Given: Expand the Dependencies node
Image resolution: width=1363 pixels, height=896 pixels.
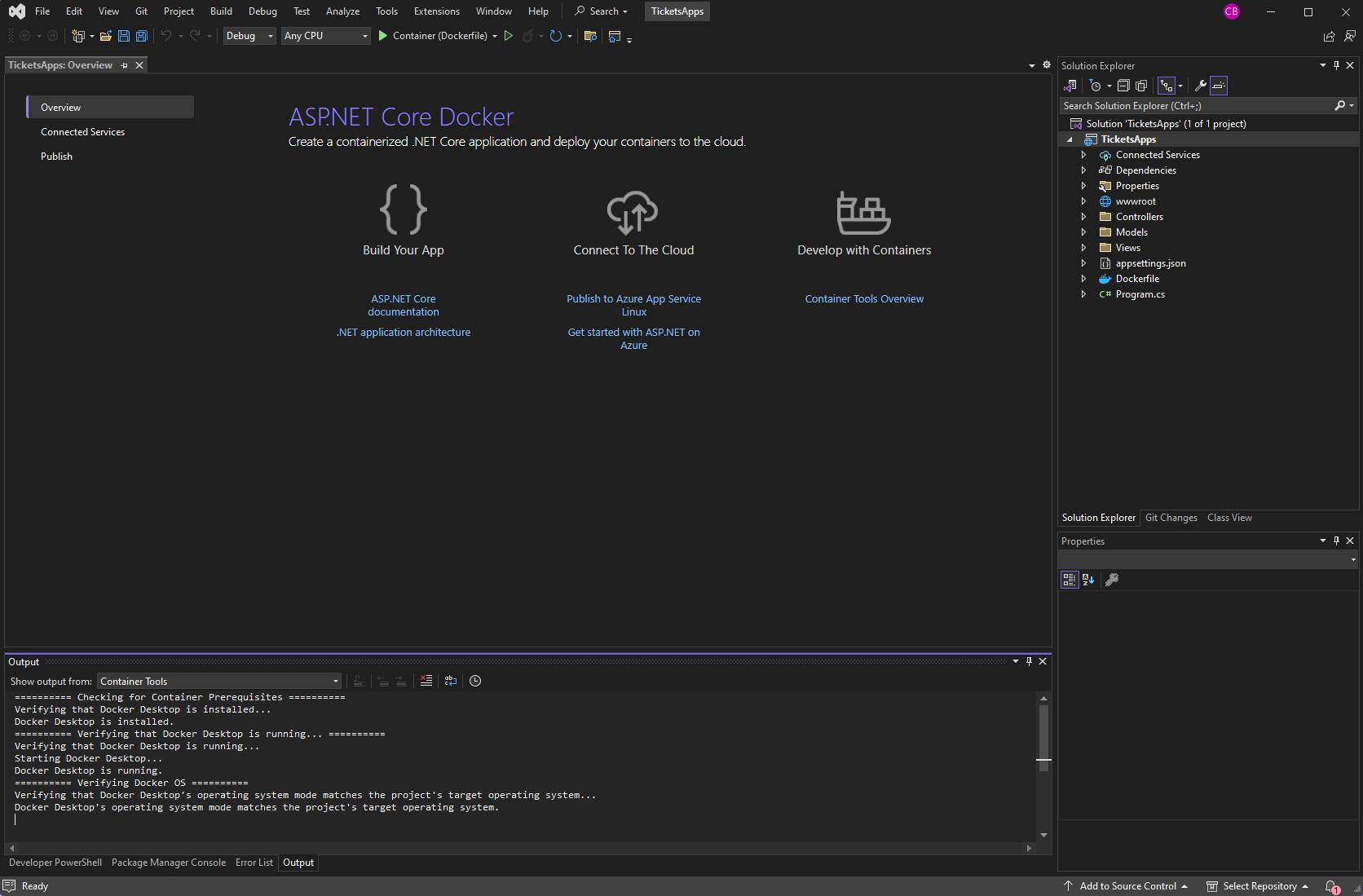Looking at the screenshot, I should (x=1083, y=170).
